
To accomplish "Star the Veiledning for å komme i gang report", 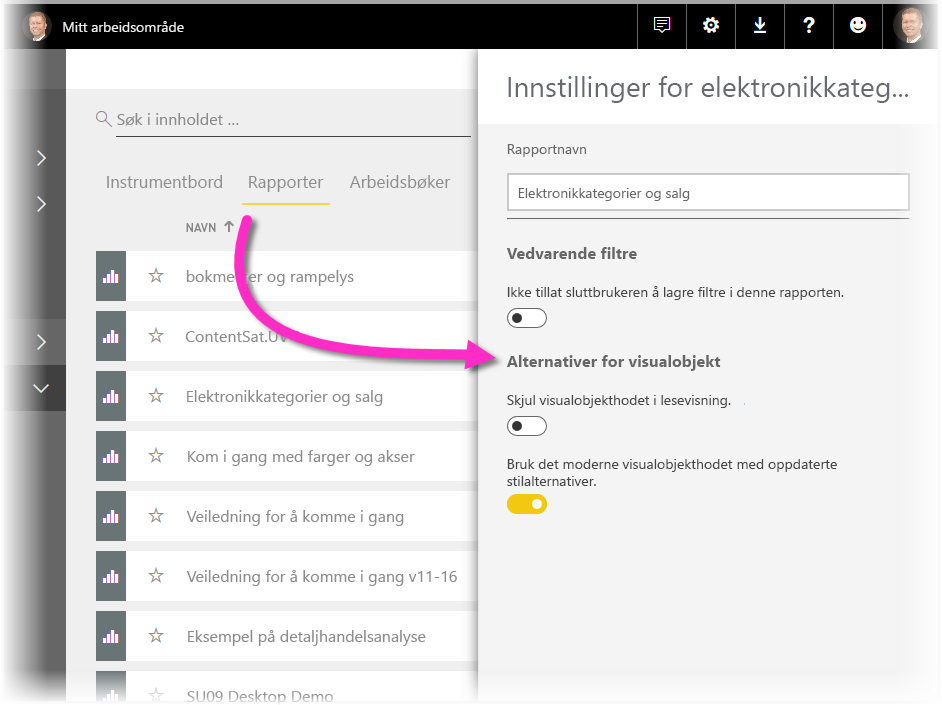I will [156, 516].
